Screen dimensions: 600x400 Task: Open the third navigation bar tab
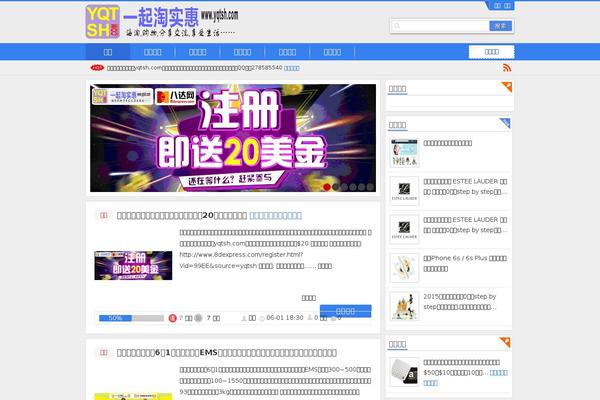197,52
